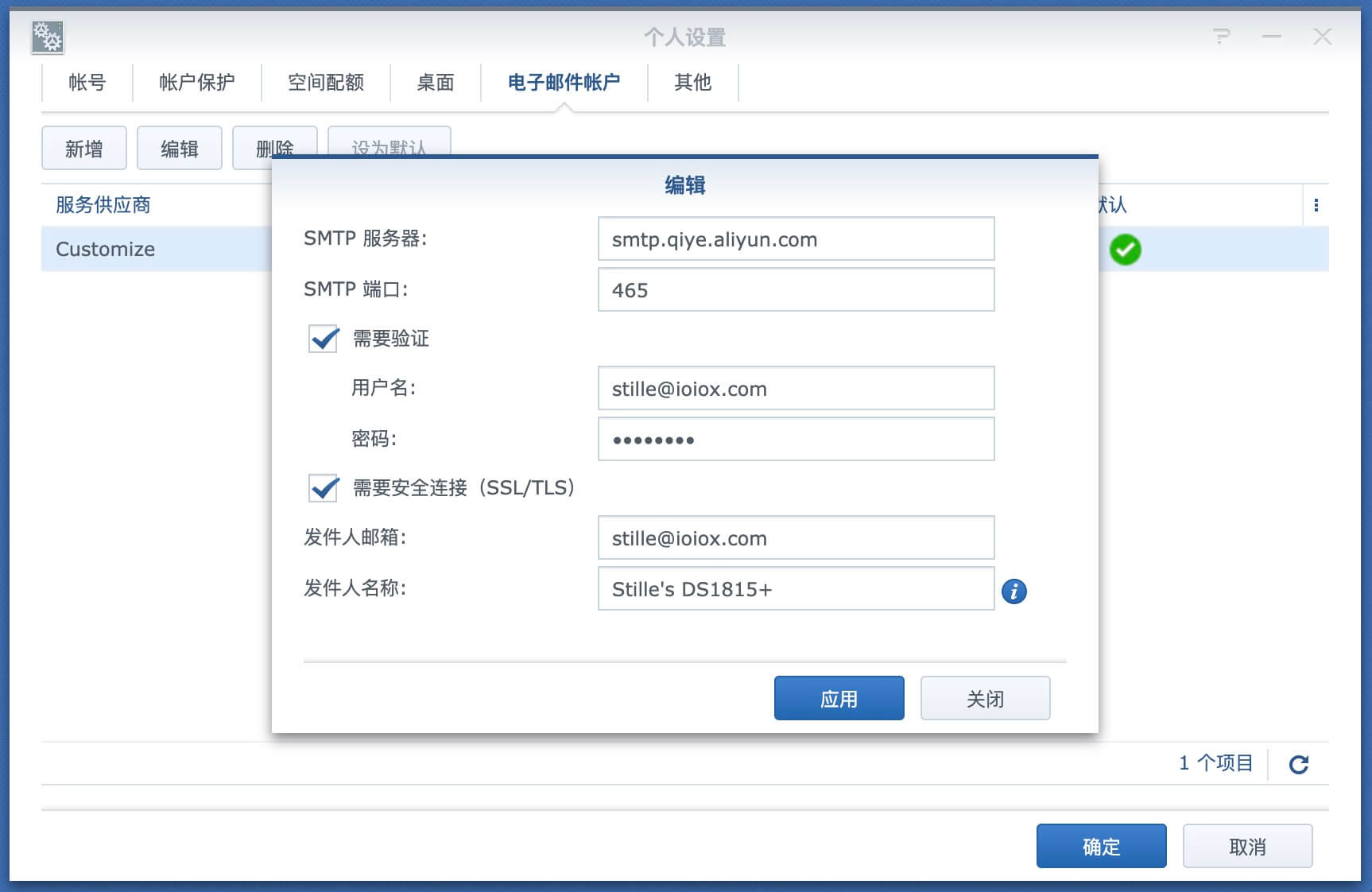The width and height of the screenshot is (1372, 892).
Task: Click the SMTP 端口 field showing 465
Action: click(796, 289)
